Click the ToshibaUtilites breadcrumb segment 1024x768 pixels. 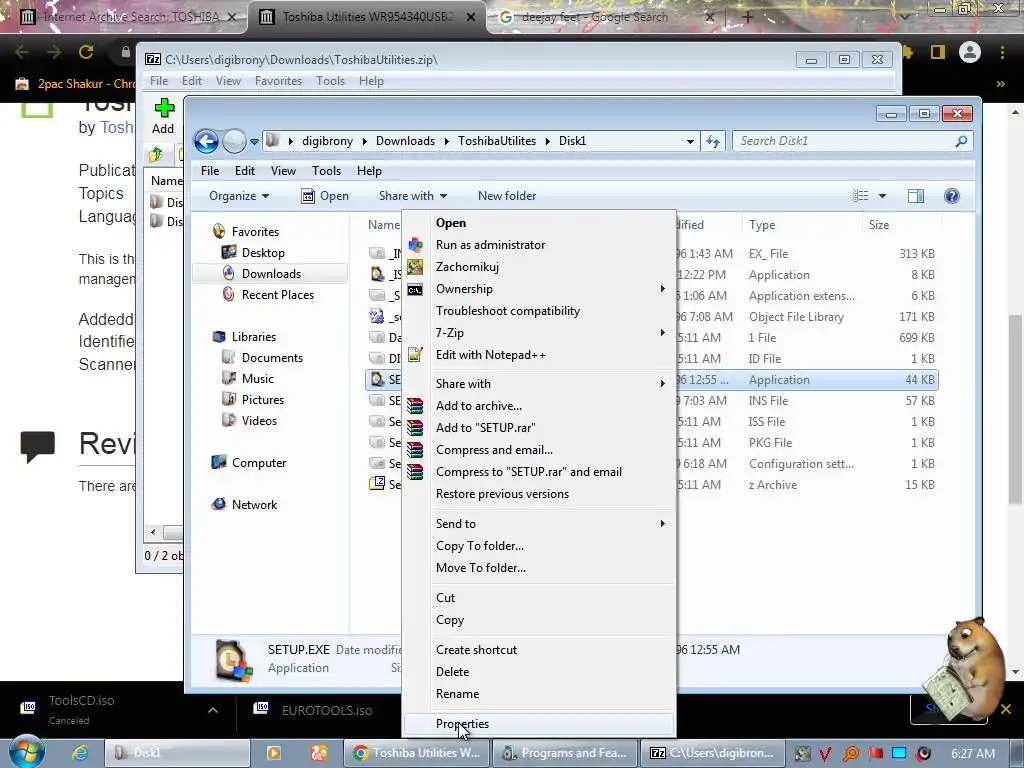tap(496, 141)
